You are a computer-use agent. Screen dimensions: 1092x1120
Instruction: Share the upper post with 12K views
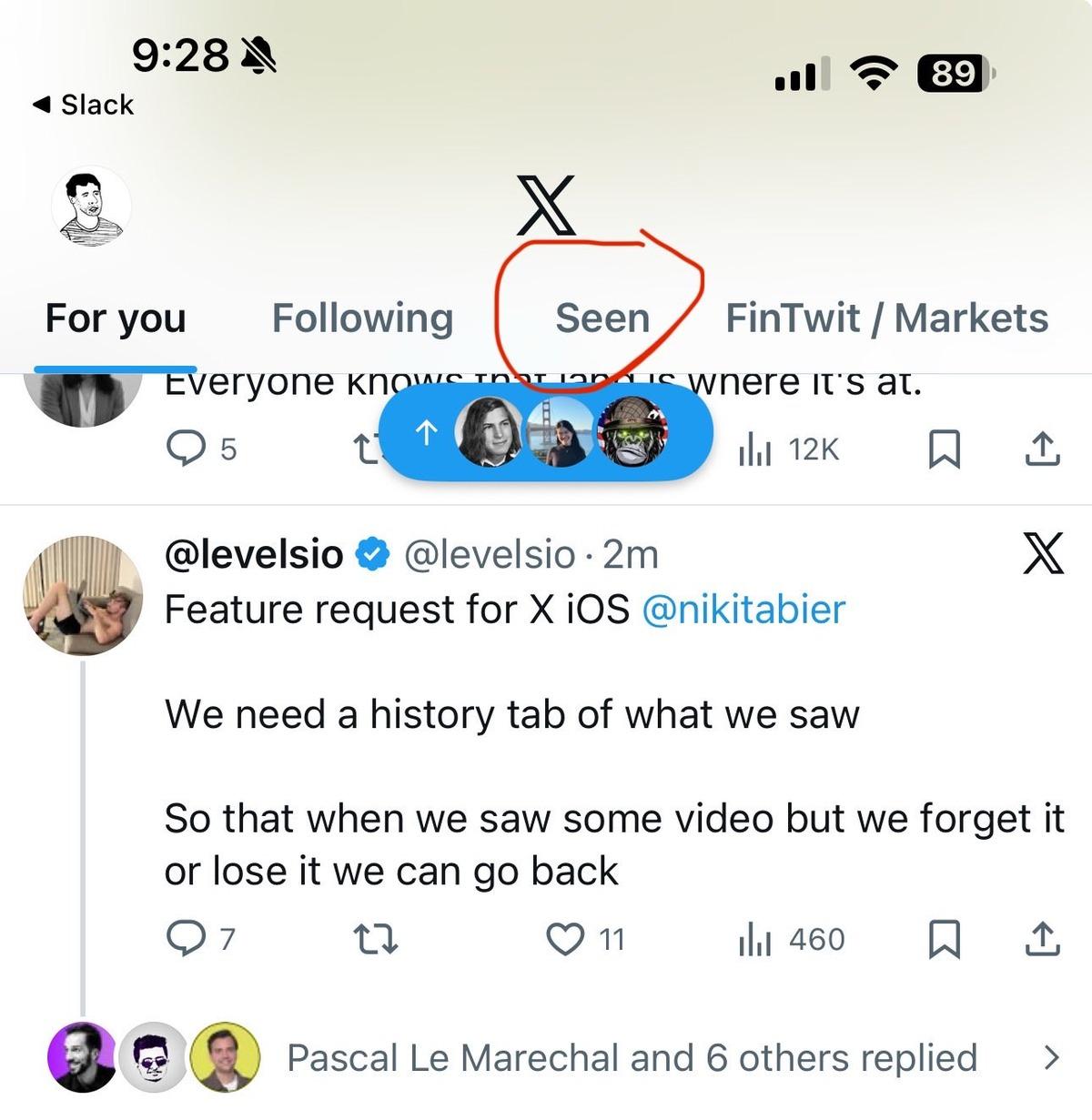tap(1042, 449)
